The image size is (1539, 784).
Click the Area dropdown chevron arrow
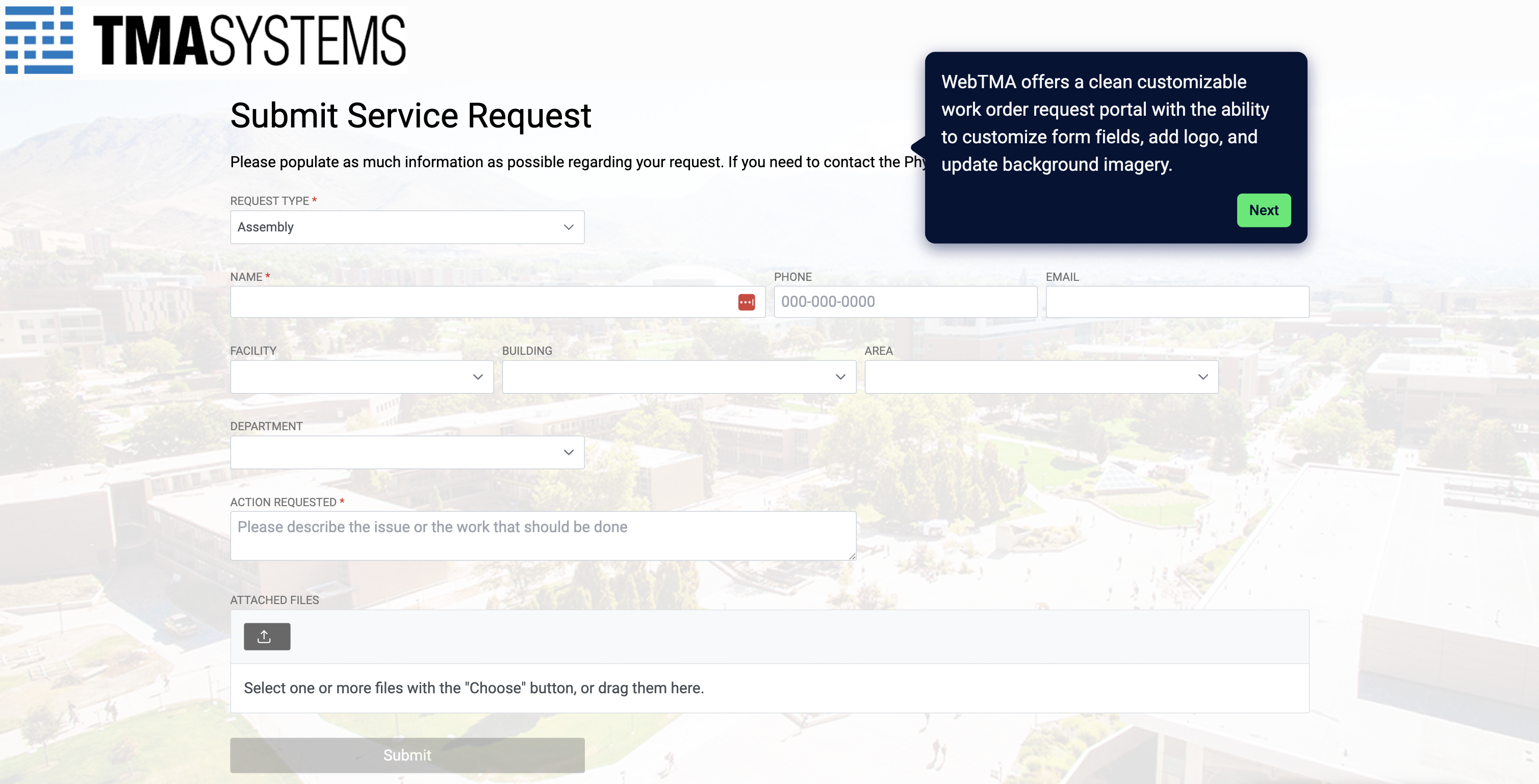[1202, 377]
